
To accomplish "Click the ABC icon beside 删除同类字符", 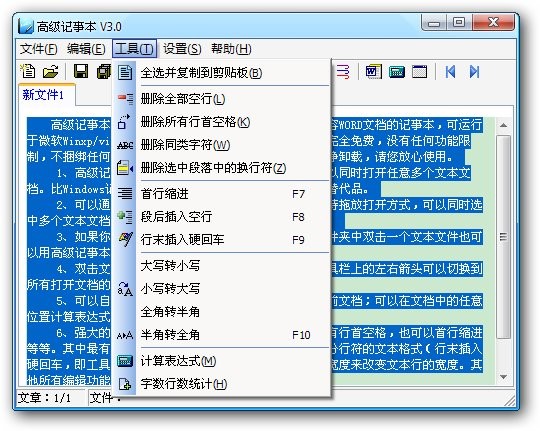I will click(125, 145).
